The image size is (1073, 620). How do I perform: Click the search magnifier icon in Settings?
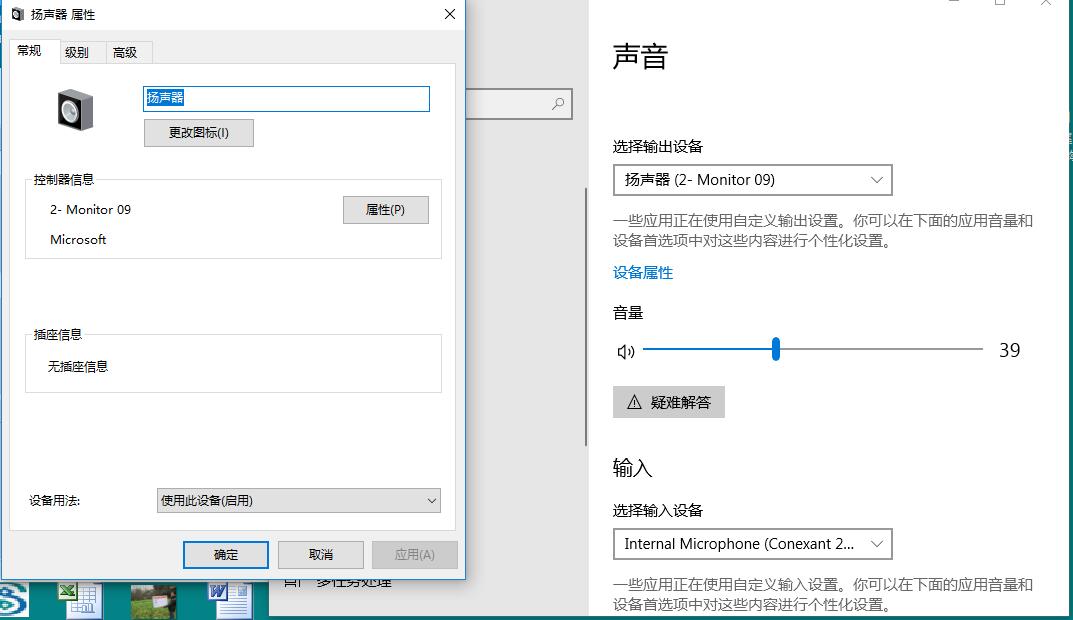[558, 104]
